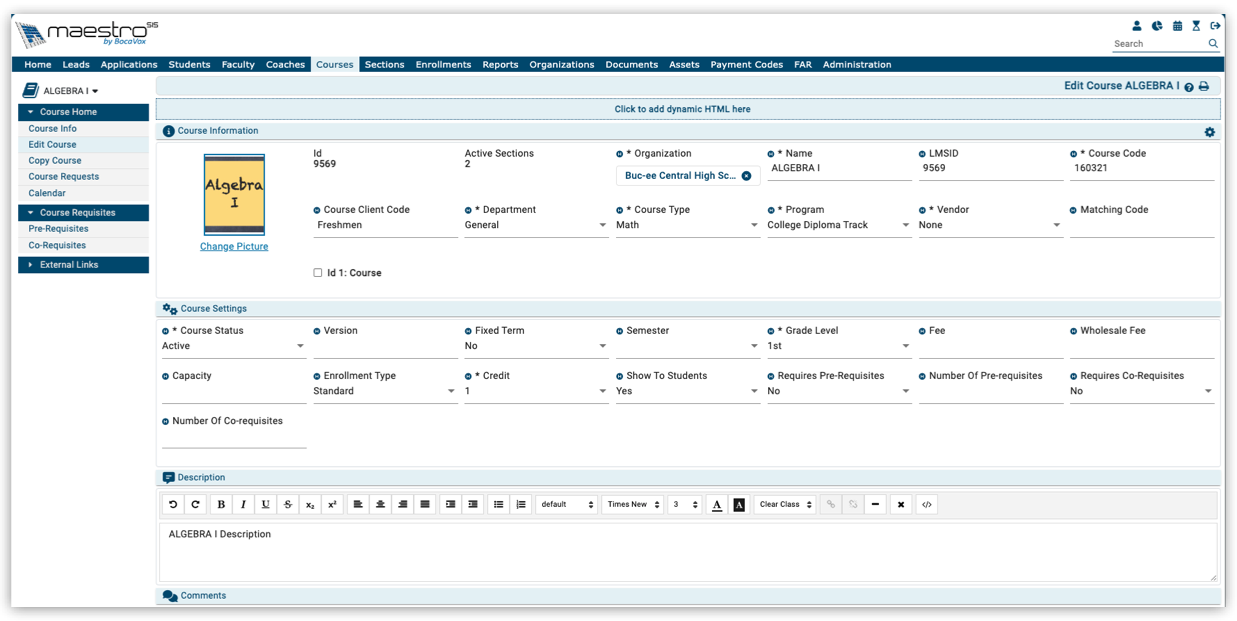Open the Course Information gear settings icon
This screenshot has width=1237, height=621.
point(1209,132)
